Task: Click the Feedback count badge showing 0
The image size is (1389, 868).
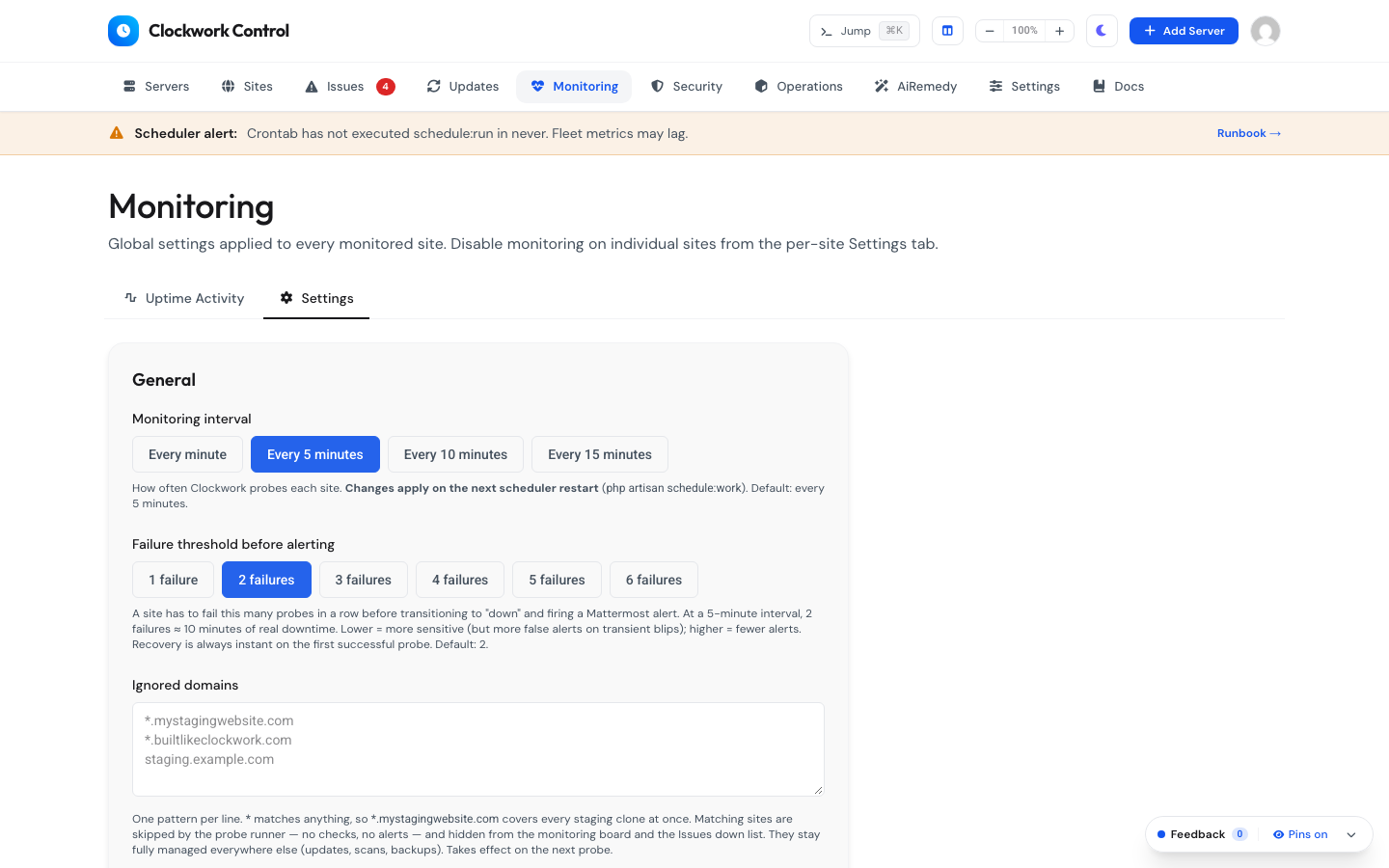Action: pyautogui.click(x=1239, y=834)
